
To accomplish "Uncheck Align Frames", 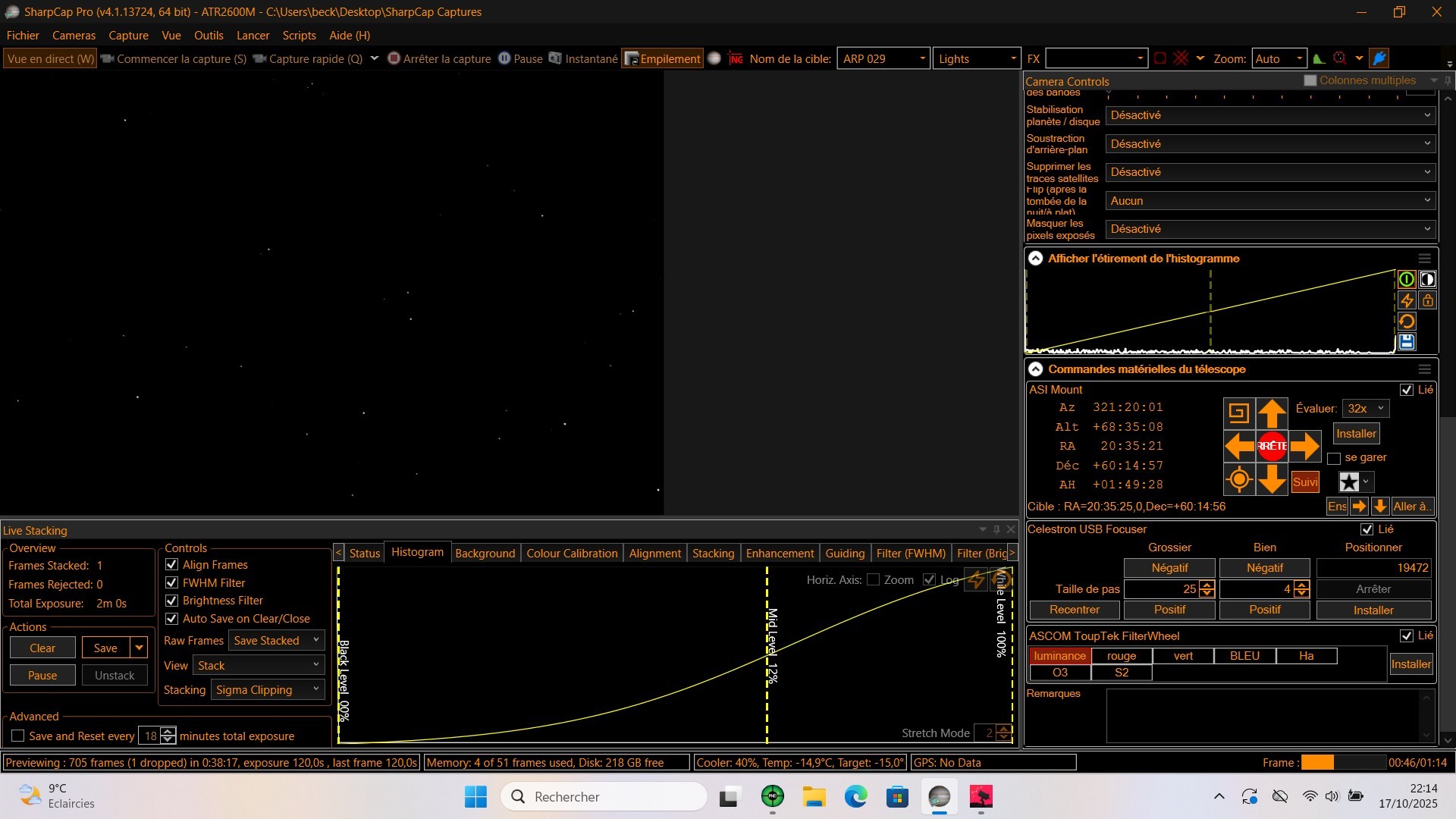I will pyautogui.click(x=171, y=564).
